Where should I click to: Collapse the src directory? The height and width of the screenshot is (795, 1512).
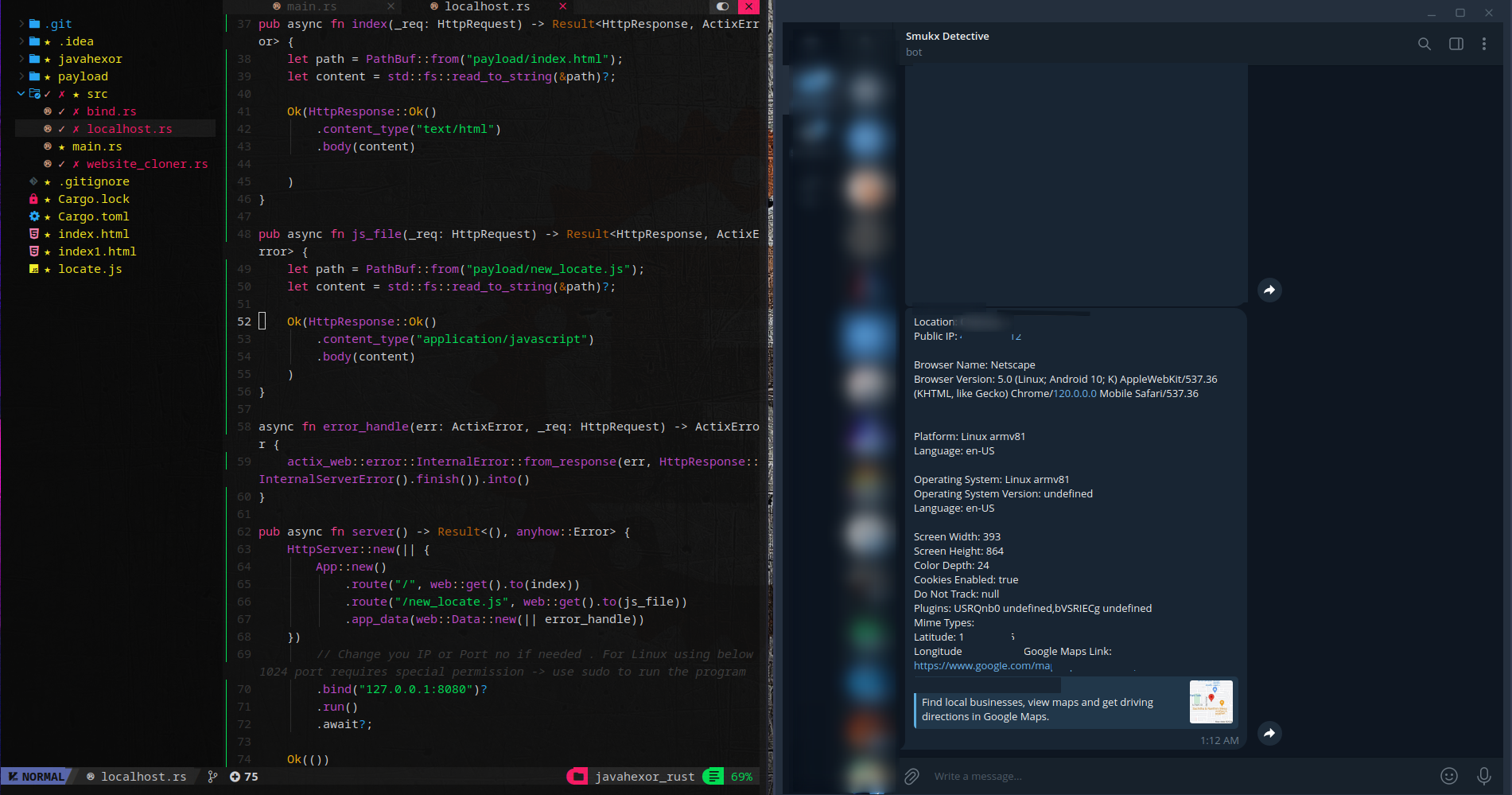(x=21, y=94)
